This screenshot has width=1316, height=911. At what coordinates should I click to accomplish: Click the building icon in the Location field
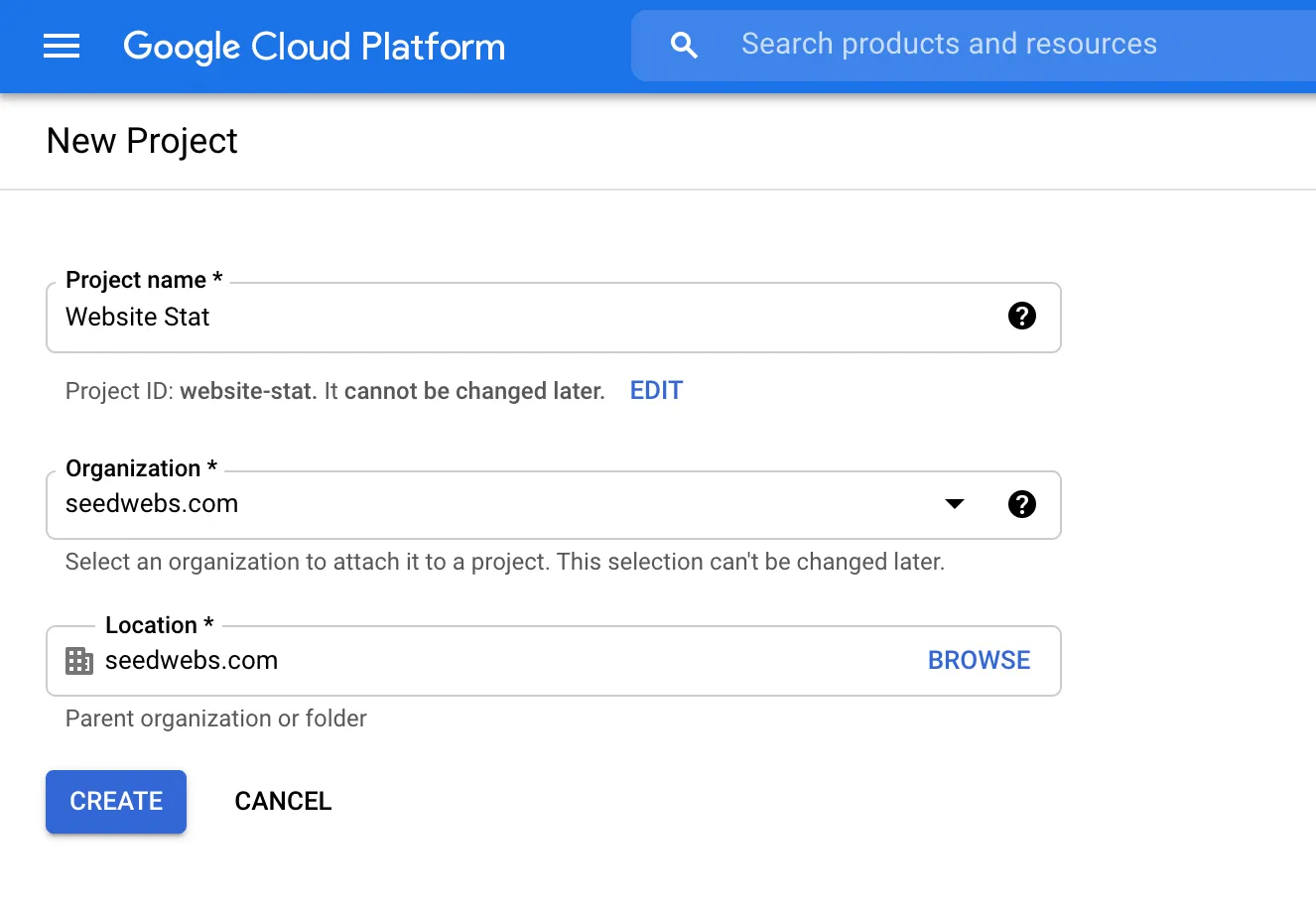pos(78,661)
